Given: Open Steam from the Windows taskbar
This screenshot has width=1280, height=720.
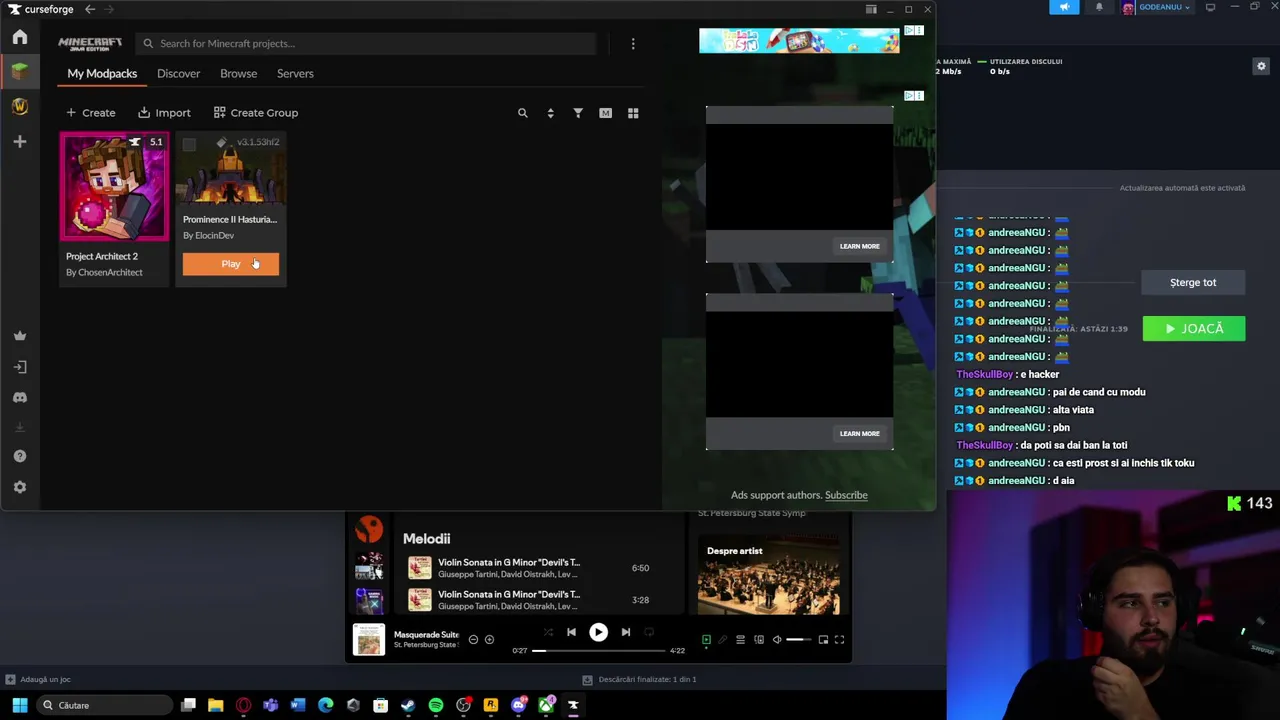Looking at the screenshot, I should tap(408, 705).
